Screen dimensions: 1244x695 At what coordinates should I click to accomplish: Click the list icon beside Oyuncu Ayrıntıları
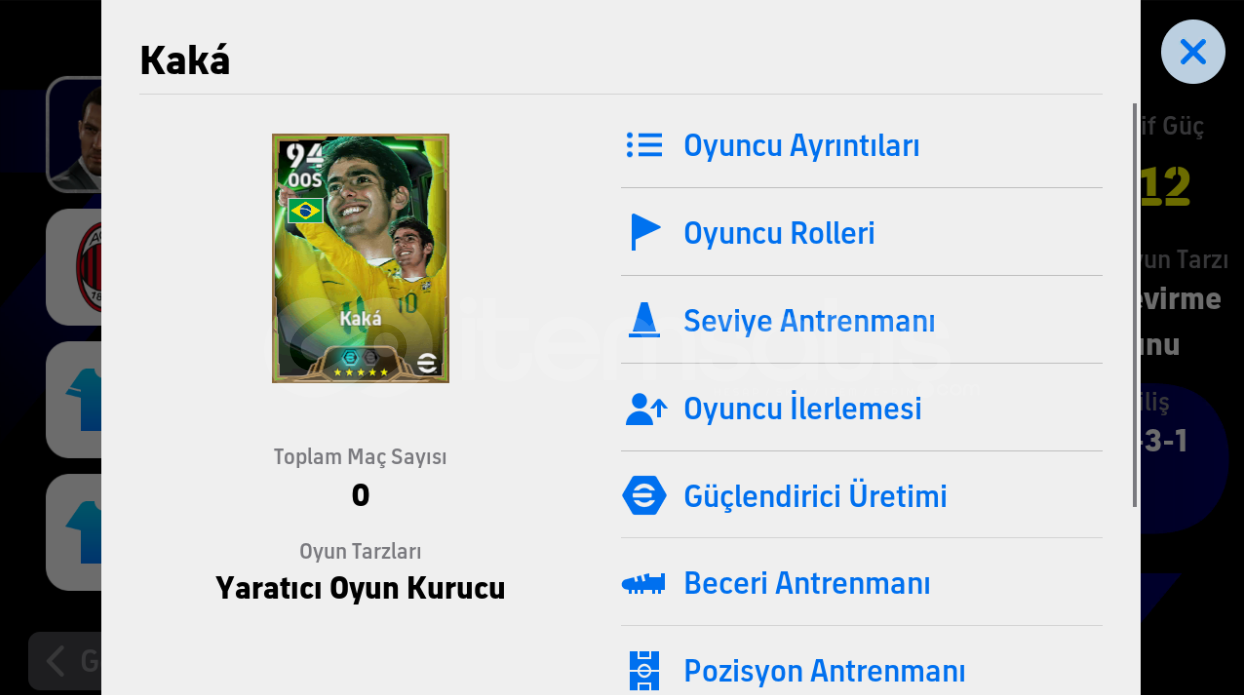point(644,145)
